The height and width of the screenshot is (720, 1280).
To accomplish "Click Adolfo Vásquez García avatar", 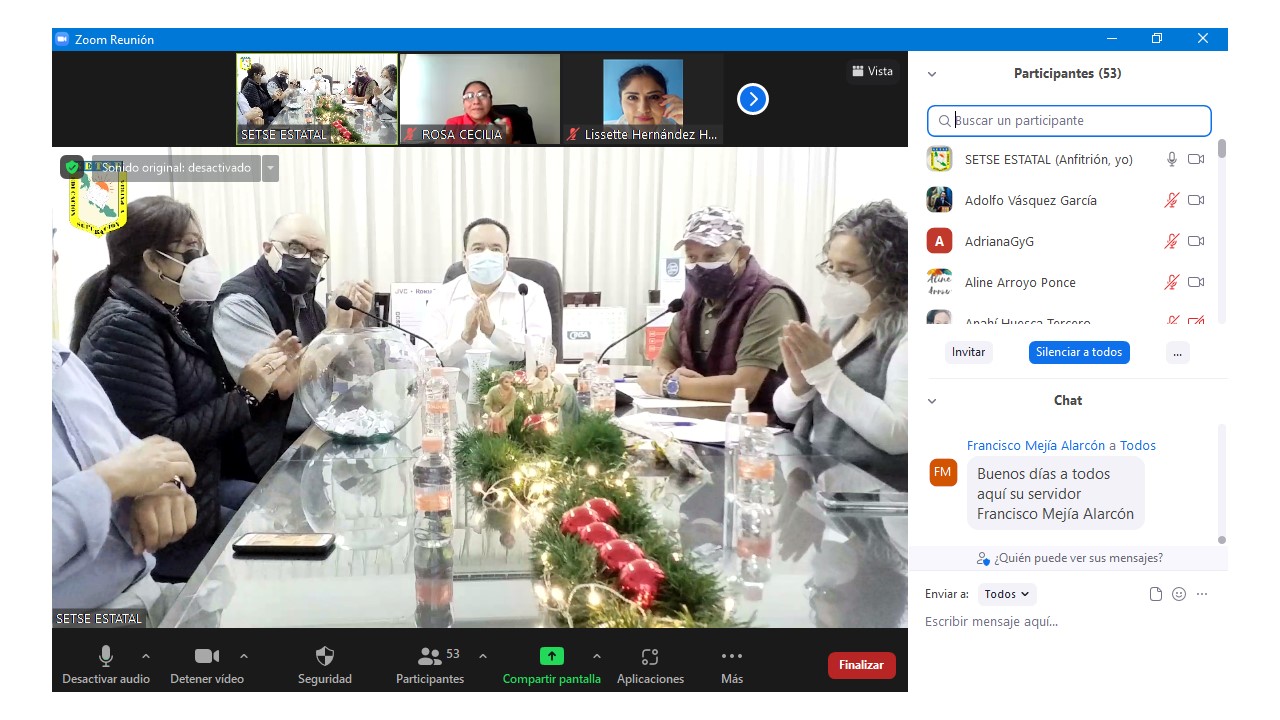I will point(939,200).
